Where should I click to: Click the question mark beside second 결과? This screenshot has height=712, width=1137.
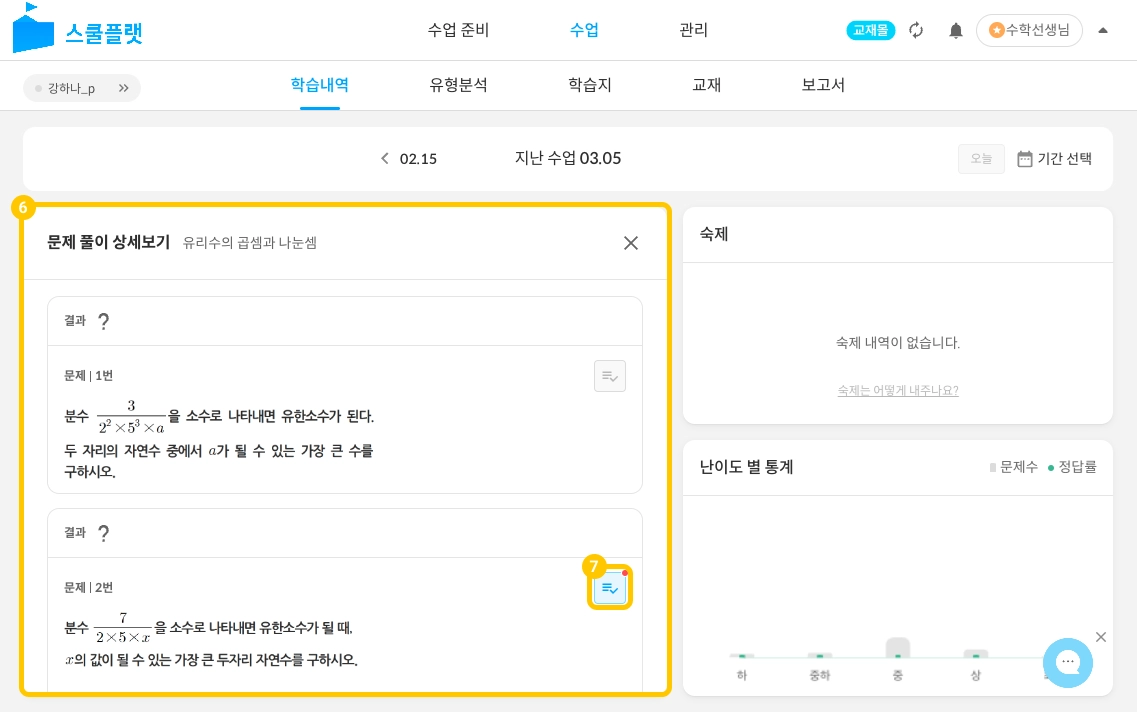click(x=103, y=533)
